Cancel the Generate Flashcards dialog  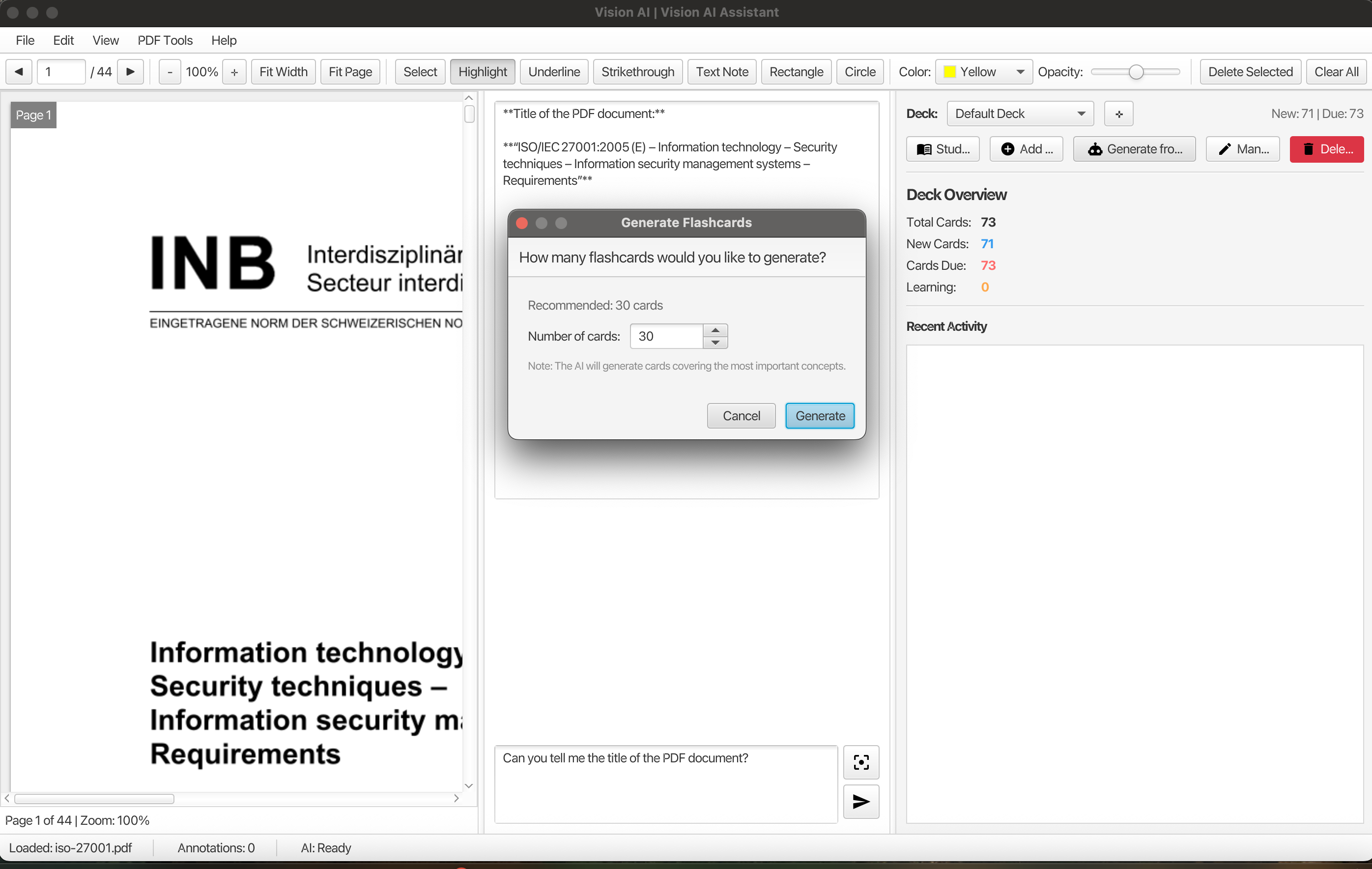tap(741, 416)
